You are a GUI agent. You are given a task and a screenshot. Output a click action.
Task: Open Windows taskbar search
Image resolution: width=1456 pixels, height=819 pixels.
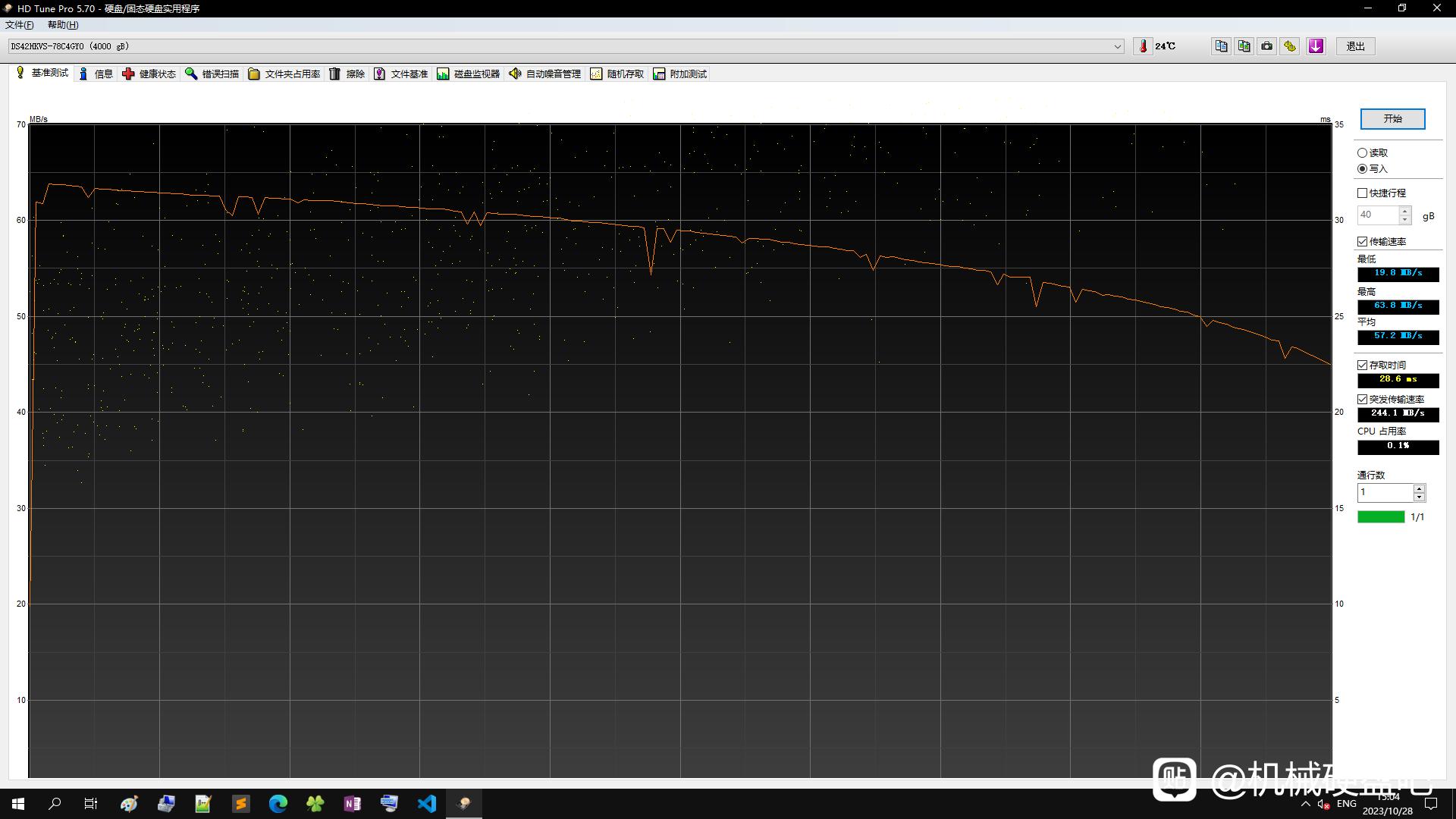[55, 804]
